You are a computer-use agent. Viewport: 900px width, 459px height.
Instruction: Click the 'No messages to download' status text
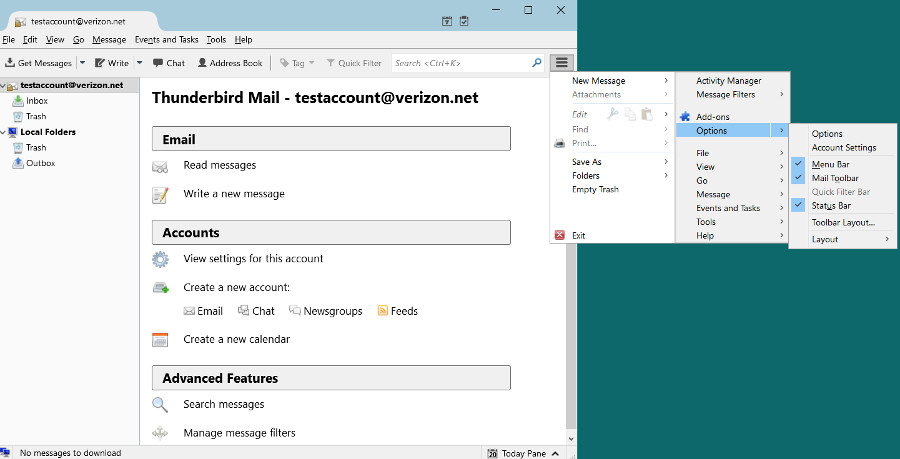pyautogui.click(x=70, y=453)
